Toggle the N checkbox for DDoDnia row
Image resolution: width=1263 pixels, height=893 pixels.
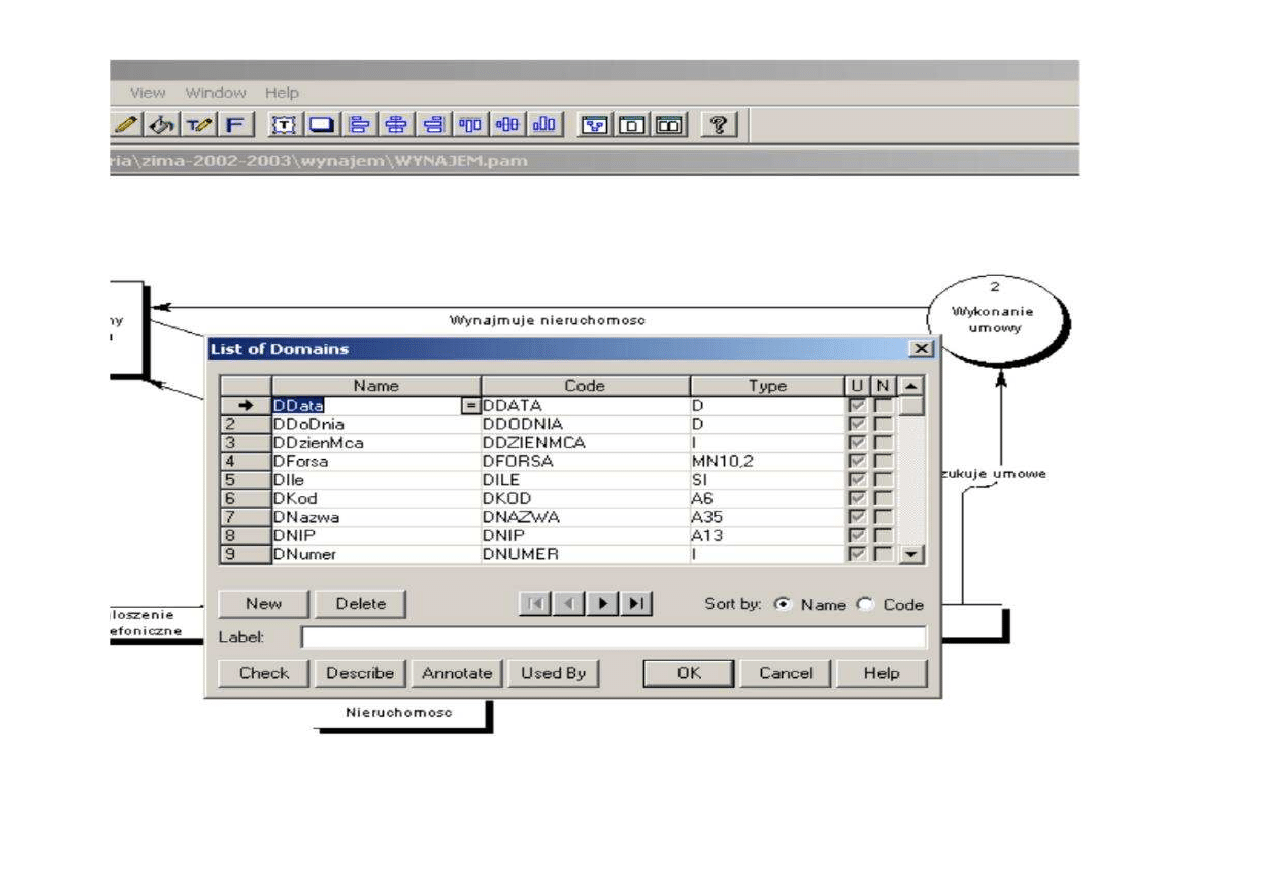point(883,424)
